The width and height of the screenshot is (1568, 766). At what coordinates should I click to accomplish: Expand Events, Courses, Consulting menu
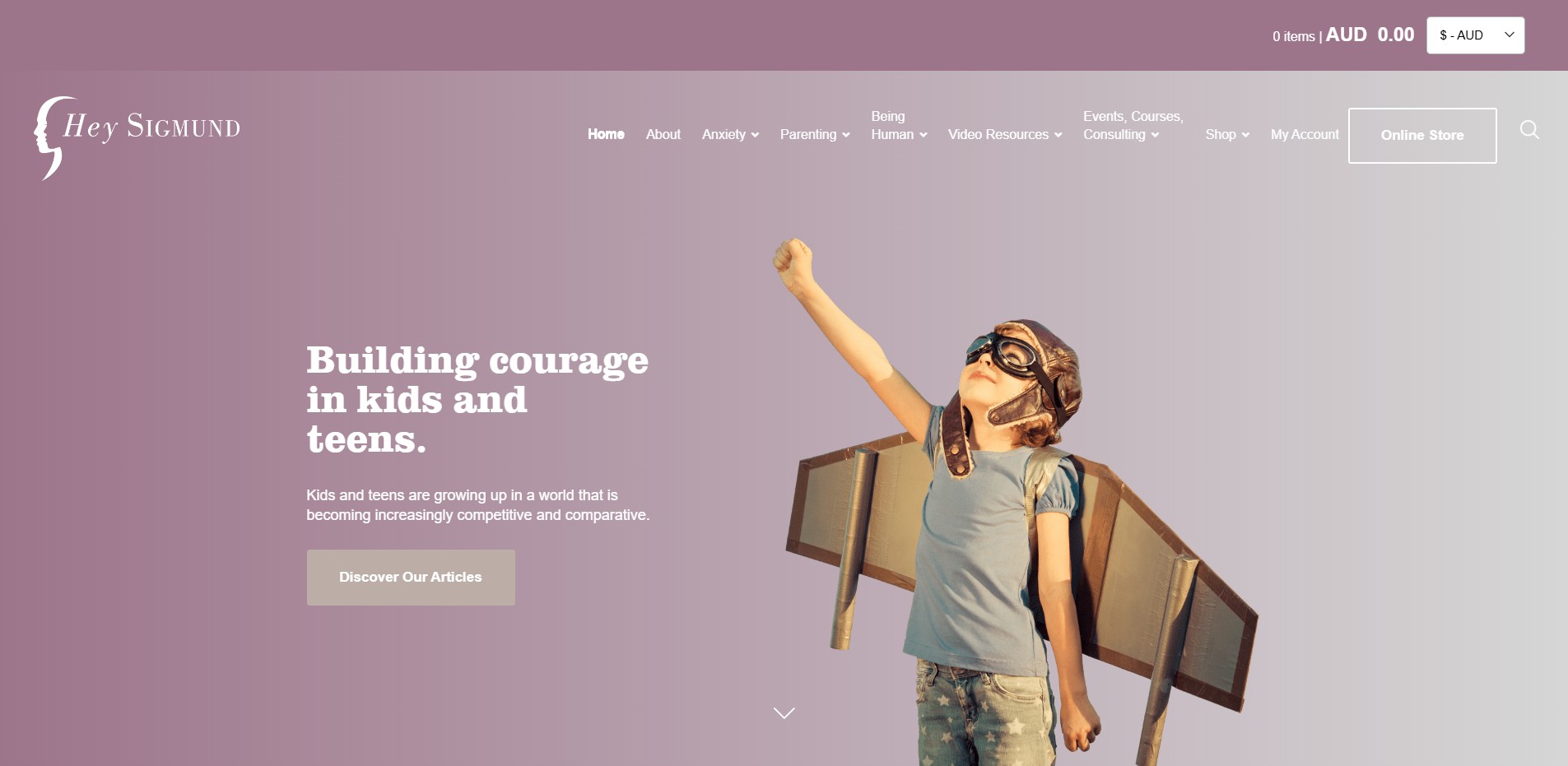point(1133,125)
